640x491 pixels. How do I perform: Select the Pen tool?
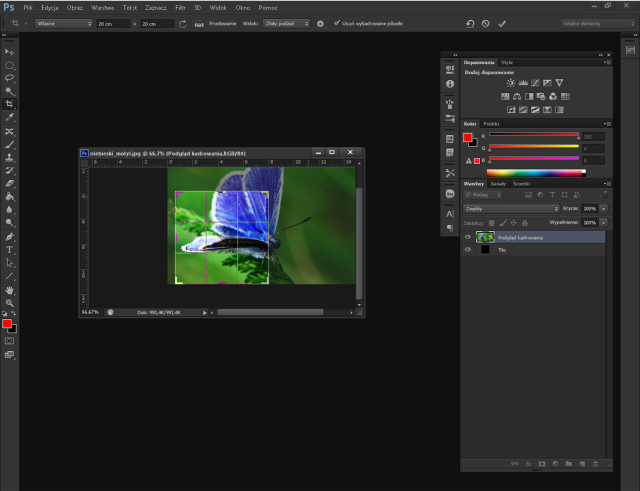(x=9, y=237)
